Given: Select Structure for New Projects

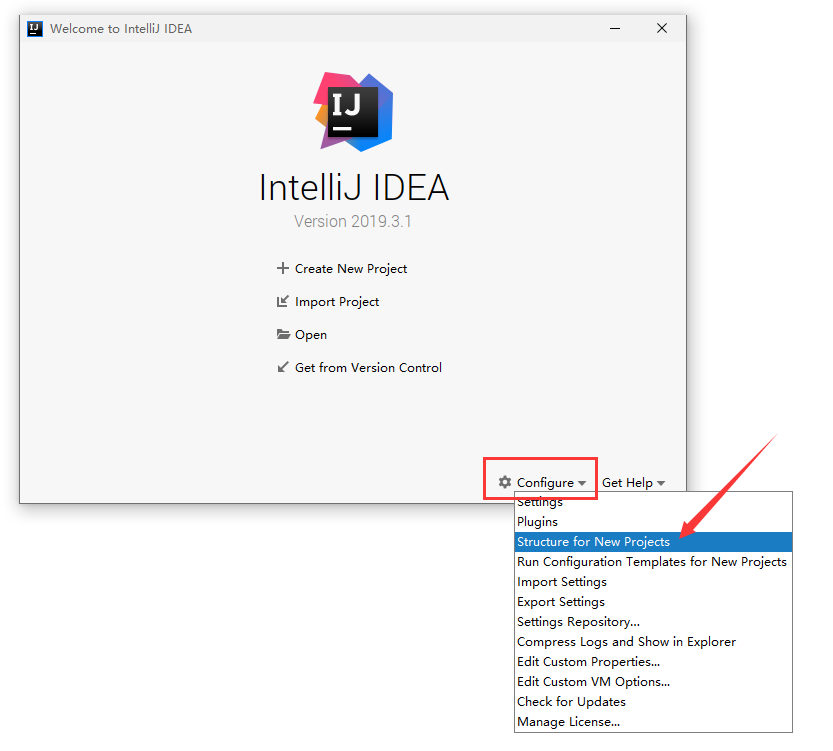Looking at the screenshot, I should 653,542.
